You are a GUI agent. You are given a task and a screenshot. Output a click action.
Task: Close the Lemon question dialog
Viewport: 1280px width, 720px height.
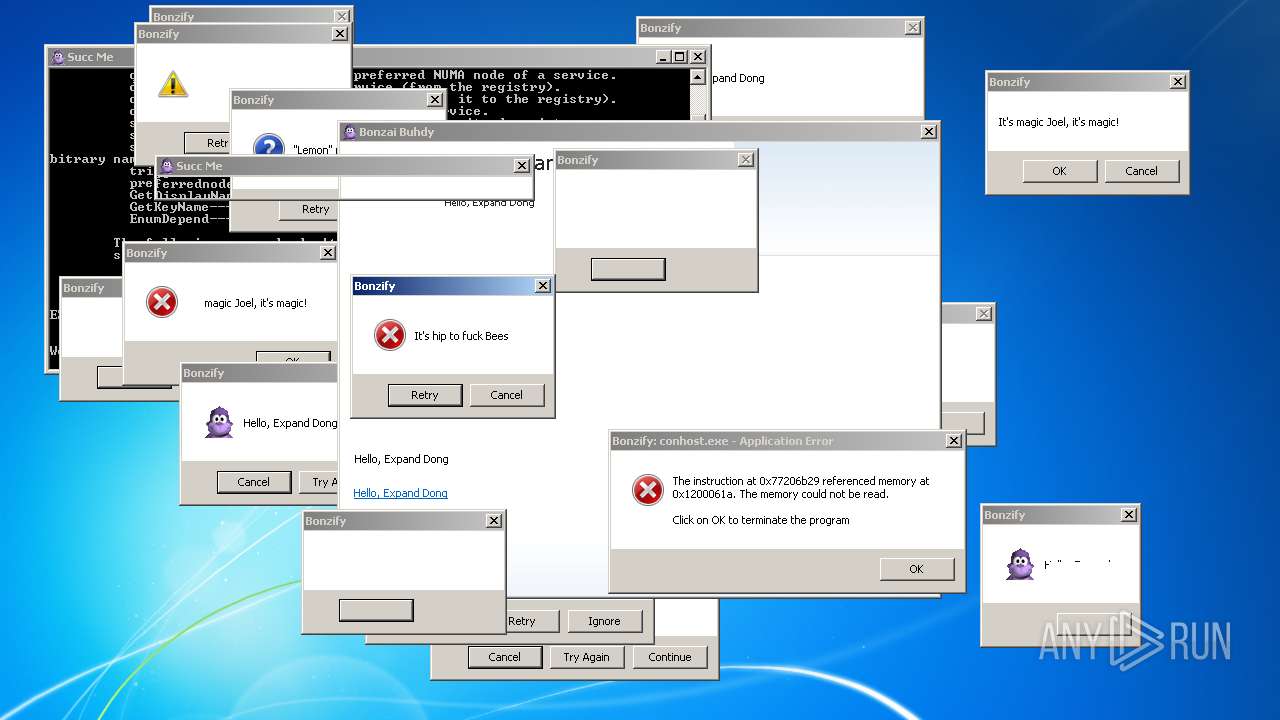[x=434, y=100]
